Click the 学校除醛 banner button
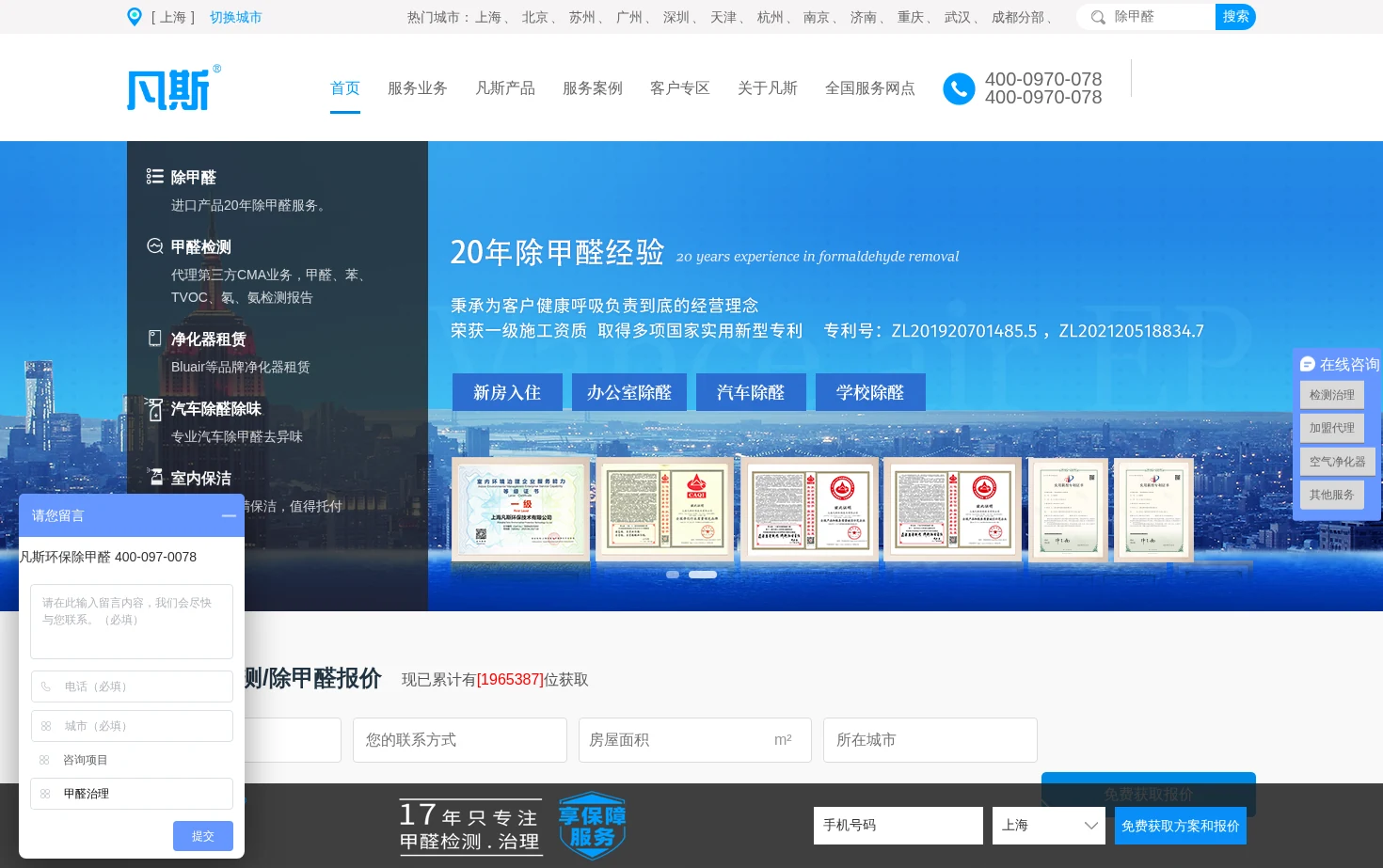 [x=870, y=392]
